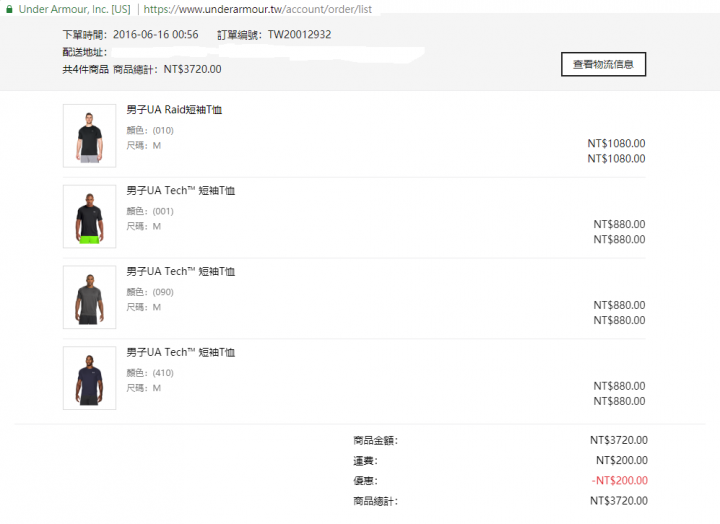Click the UA Tech title above color 090
Screen dimensions: 720x524
click(x=181, y=271)
